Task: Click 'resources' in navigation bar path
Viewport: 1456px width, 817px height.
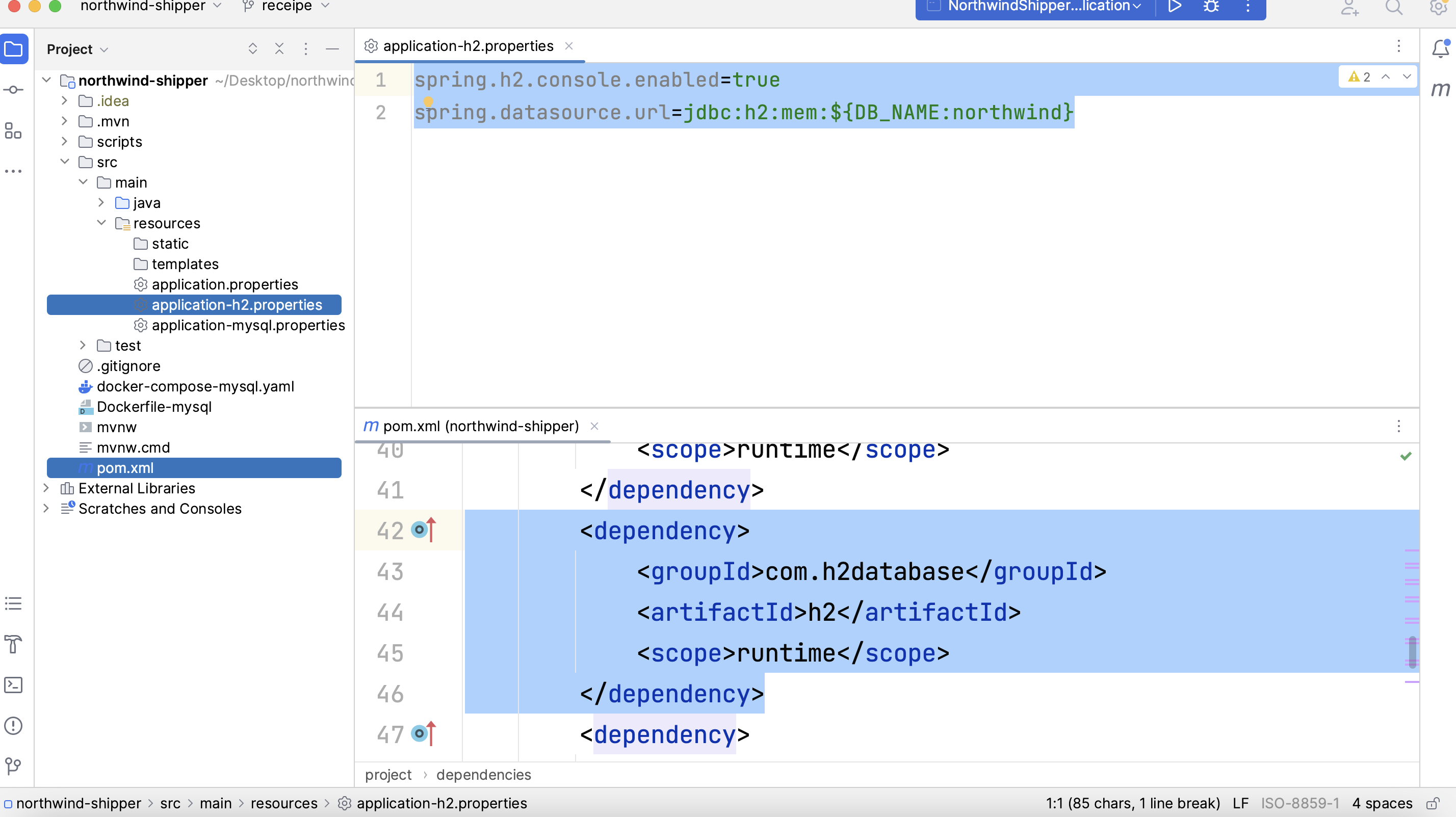Action: click(284, 803)
